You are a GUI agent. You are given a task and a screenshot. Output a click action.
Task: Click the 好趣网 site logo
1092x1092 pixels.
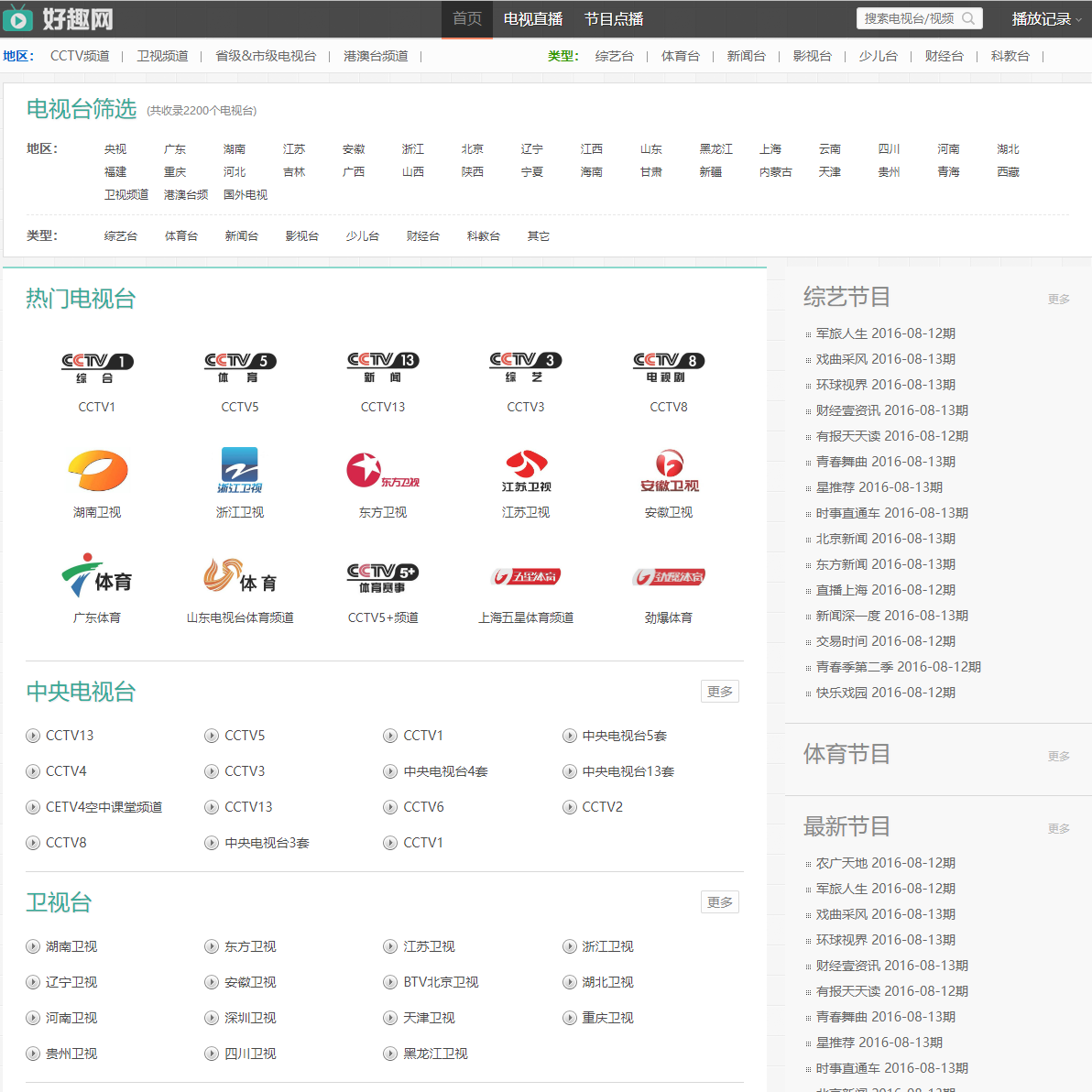pos(58,18)
